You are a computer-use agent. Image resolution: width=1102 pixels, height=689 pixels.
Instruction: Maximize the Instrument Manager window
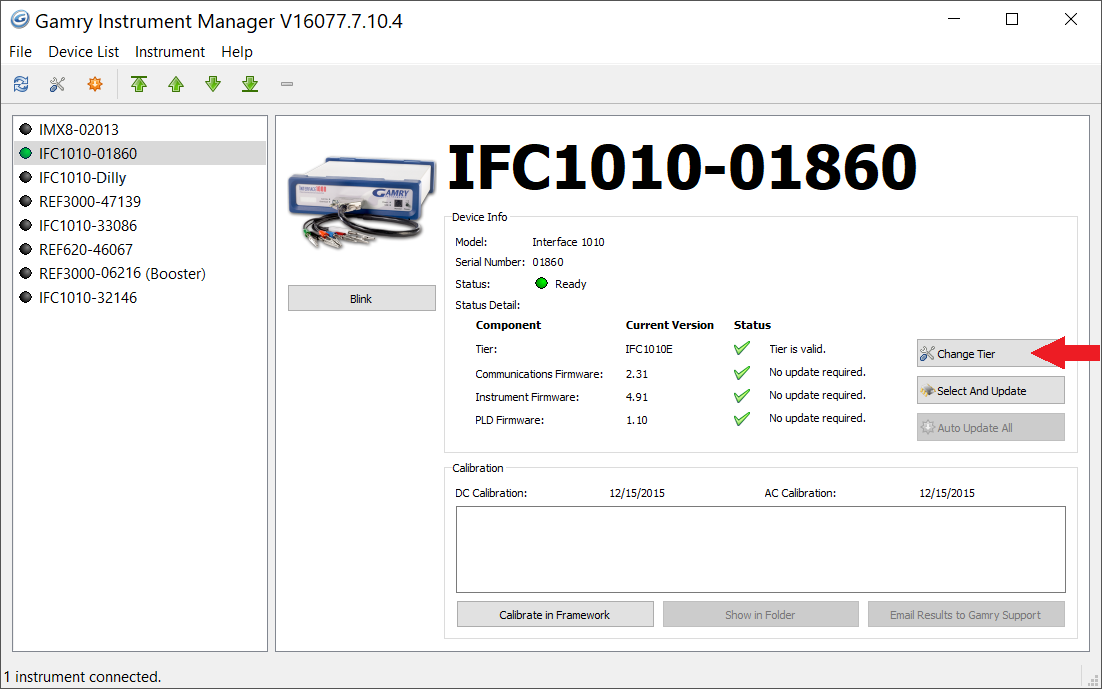[1012, 19]
